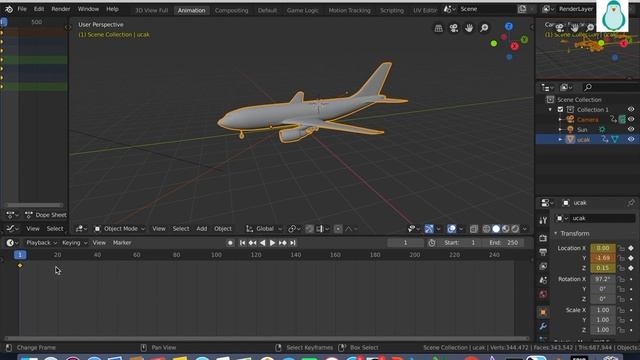
Task: Toggle ucak visibility eye
Action: [x=631, y=140]
